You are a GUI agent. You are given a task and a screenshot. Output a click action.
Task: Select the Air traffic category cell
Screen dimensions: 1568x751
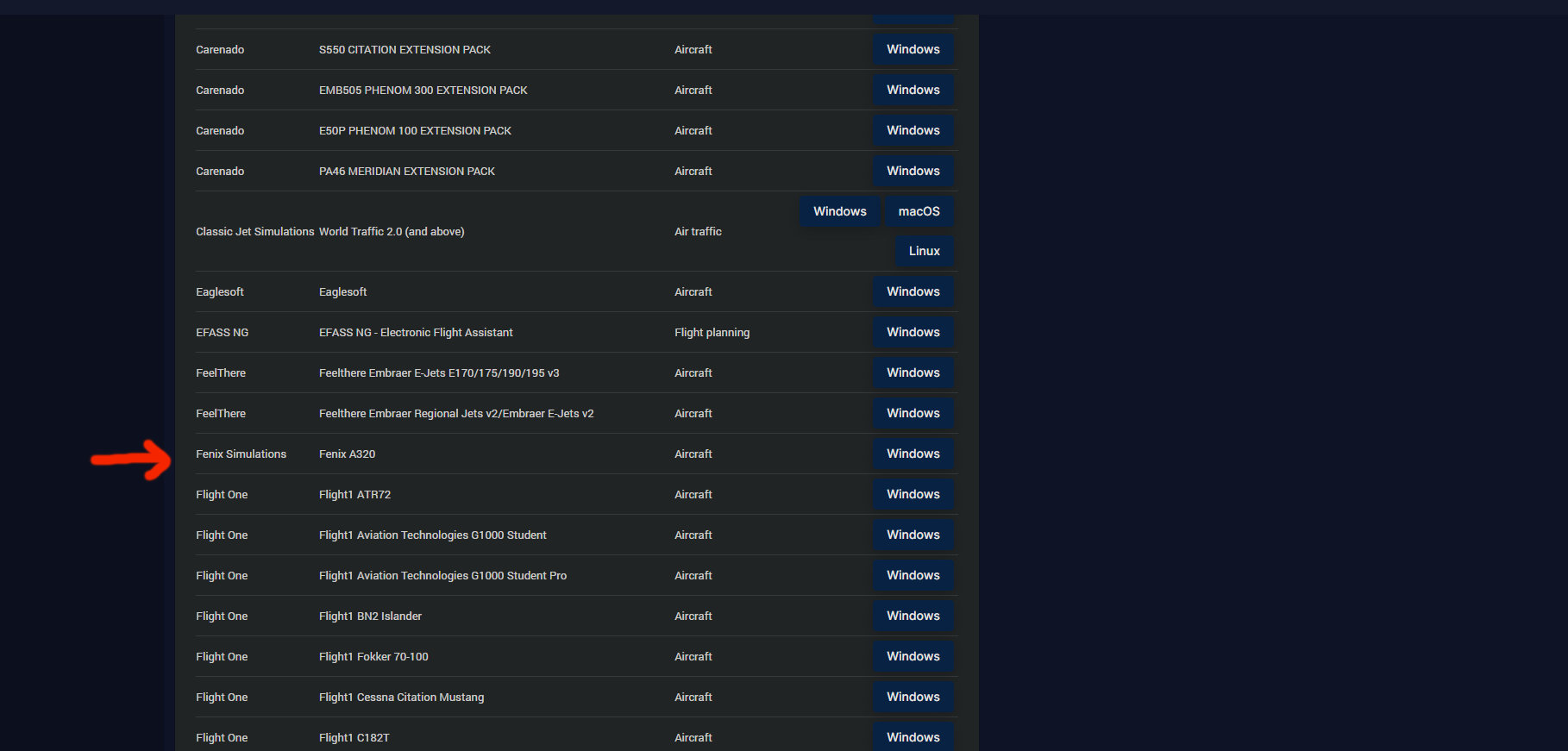(x=698, y=232)
